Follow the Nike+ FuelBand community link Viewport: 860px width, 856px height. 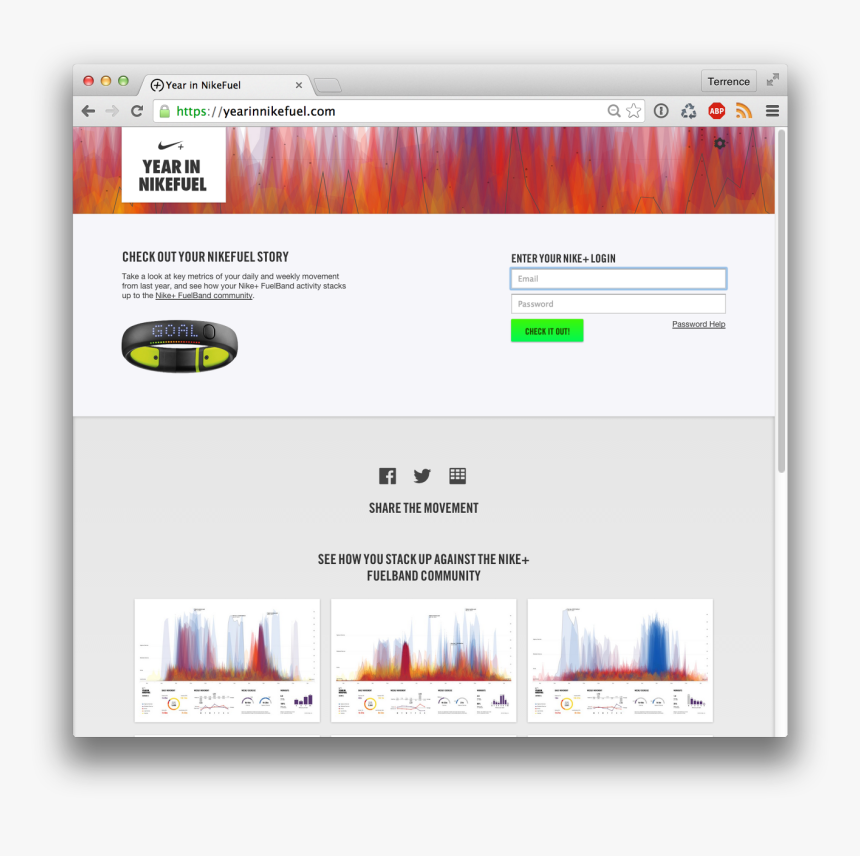click(203, 295)
